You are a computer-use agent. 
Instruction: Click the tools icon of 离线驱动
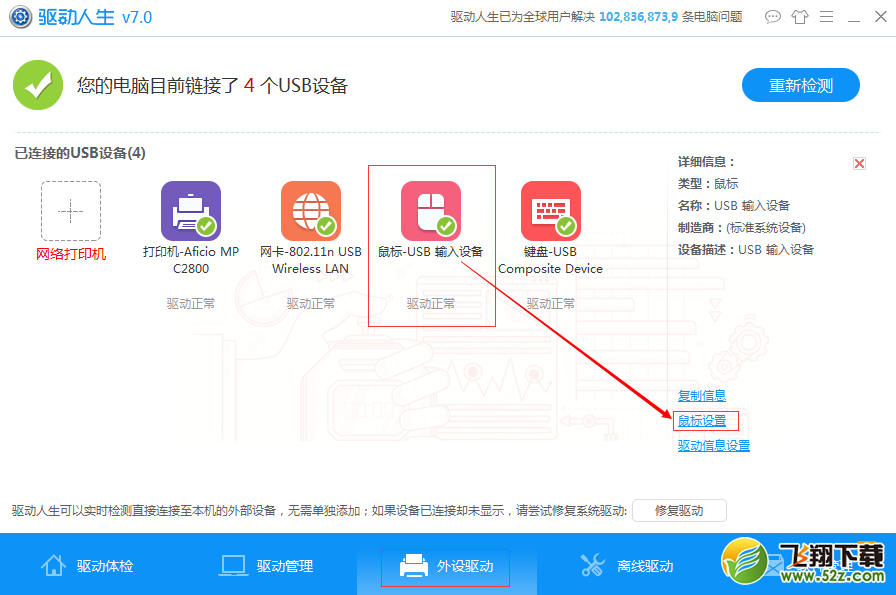593,565
